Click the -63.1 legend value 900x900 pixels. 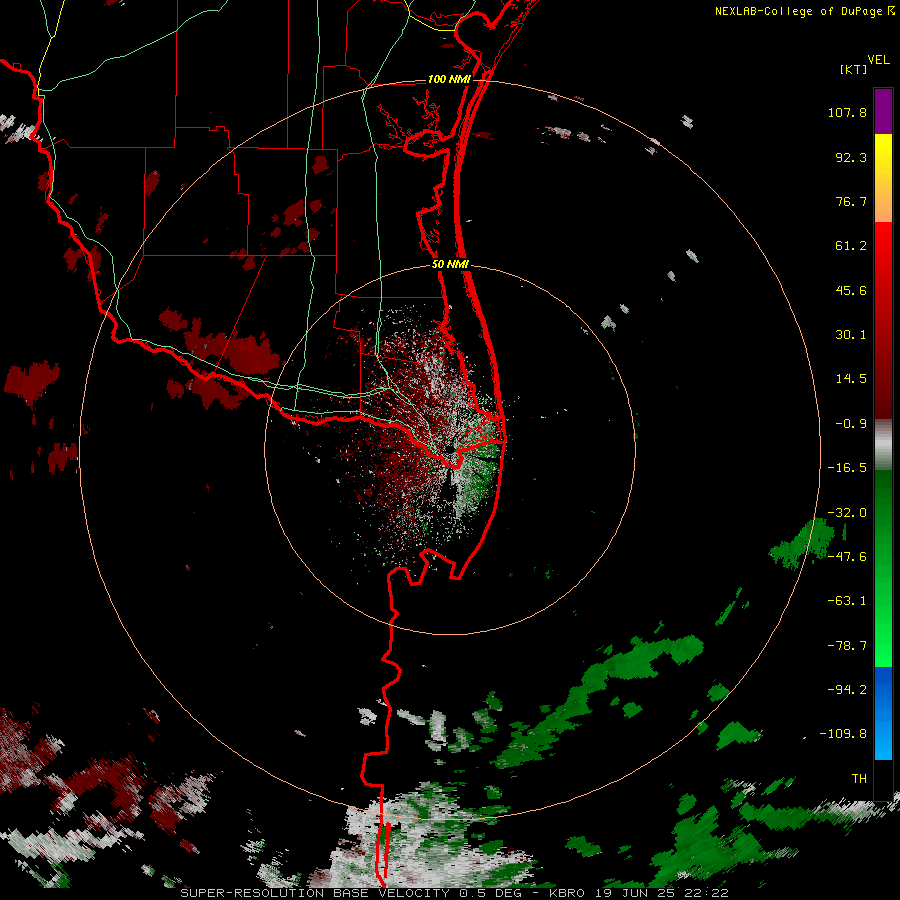pyautogui.click(x=847, y=601)
